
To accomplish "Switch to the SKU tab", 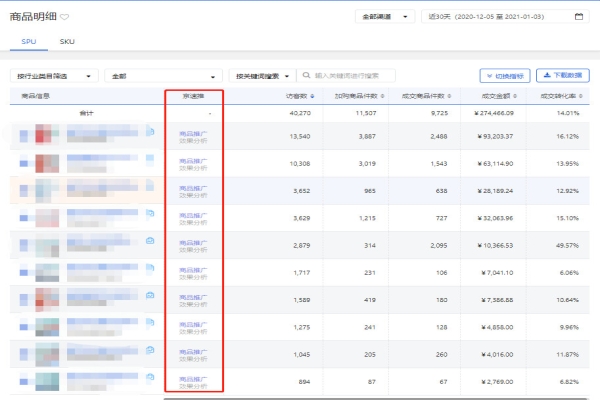I will pos(67,42).
